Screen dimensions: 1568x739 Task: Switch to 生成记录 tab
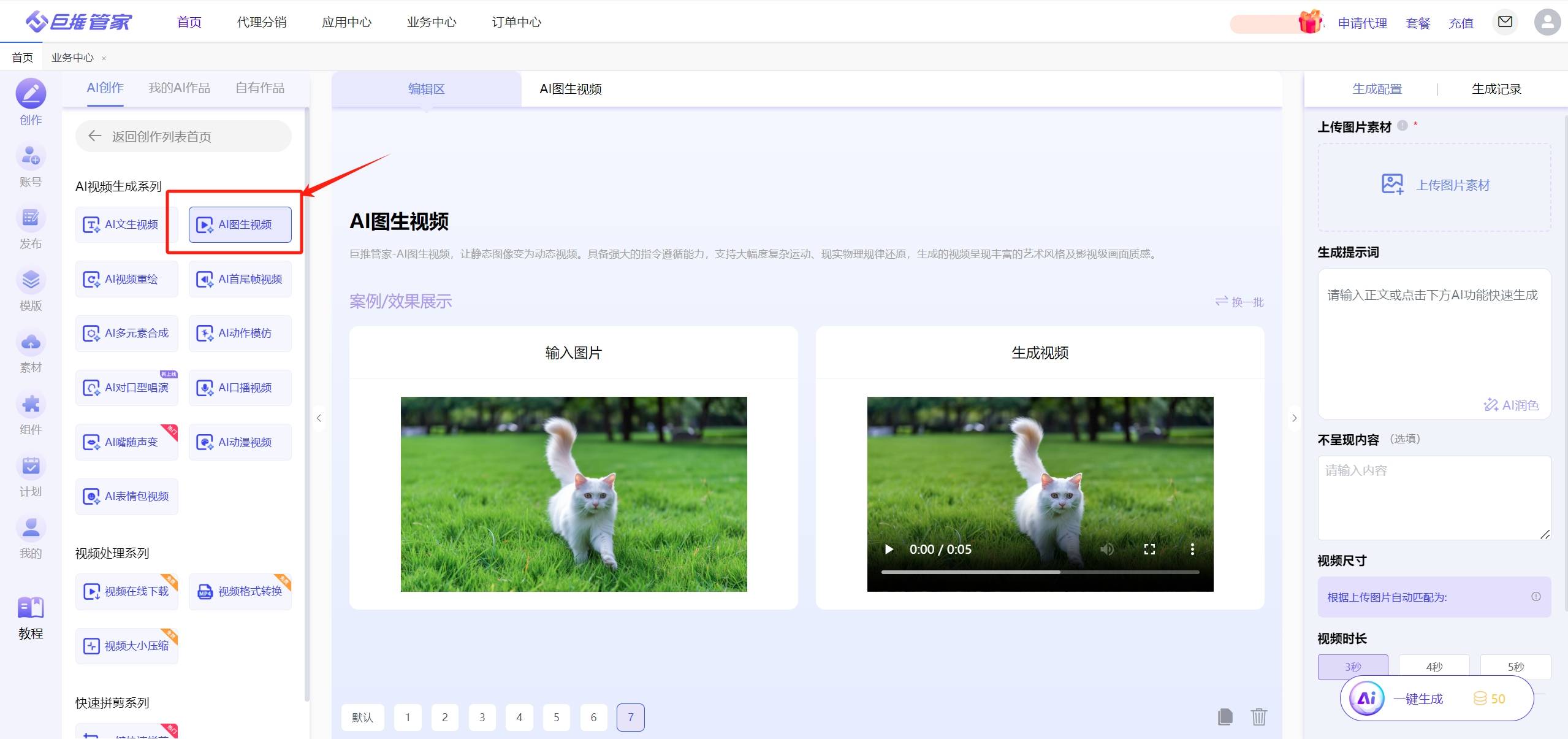click(x=1496, y=89)
